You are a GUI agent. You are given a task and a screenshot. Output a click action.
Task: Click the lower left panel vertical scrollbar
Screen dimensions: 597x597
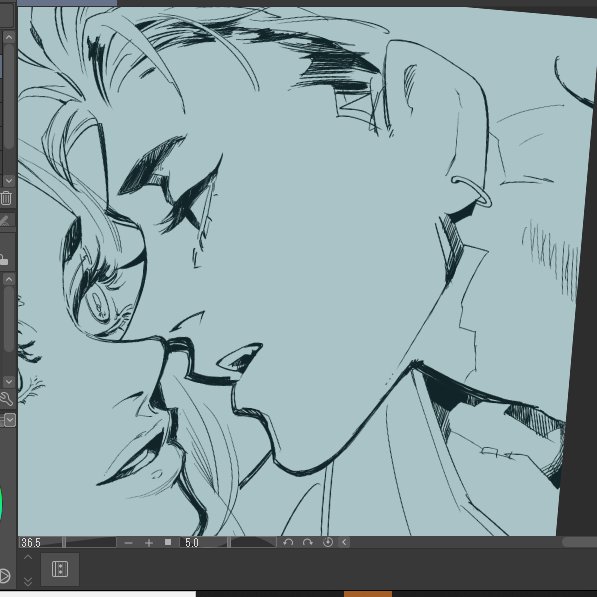[9, 319]
